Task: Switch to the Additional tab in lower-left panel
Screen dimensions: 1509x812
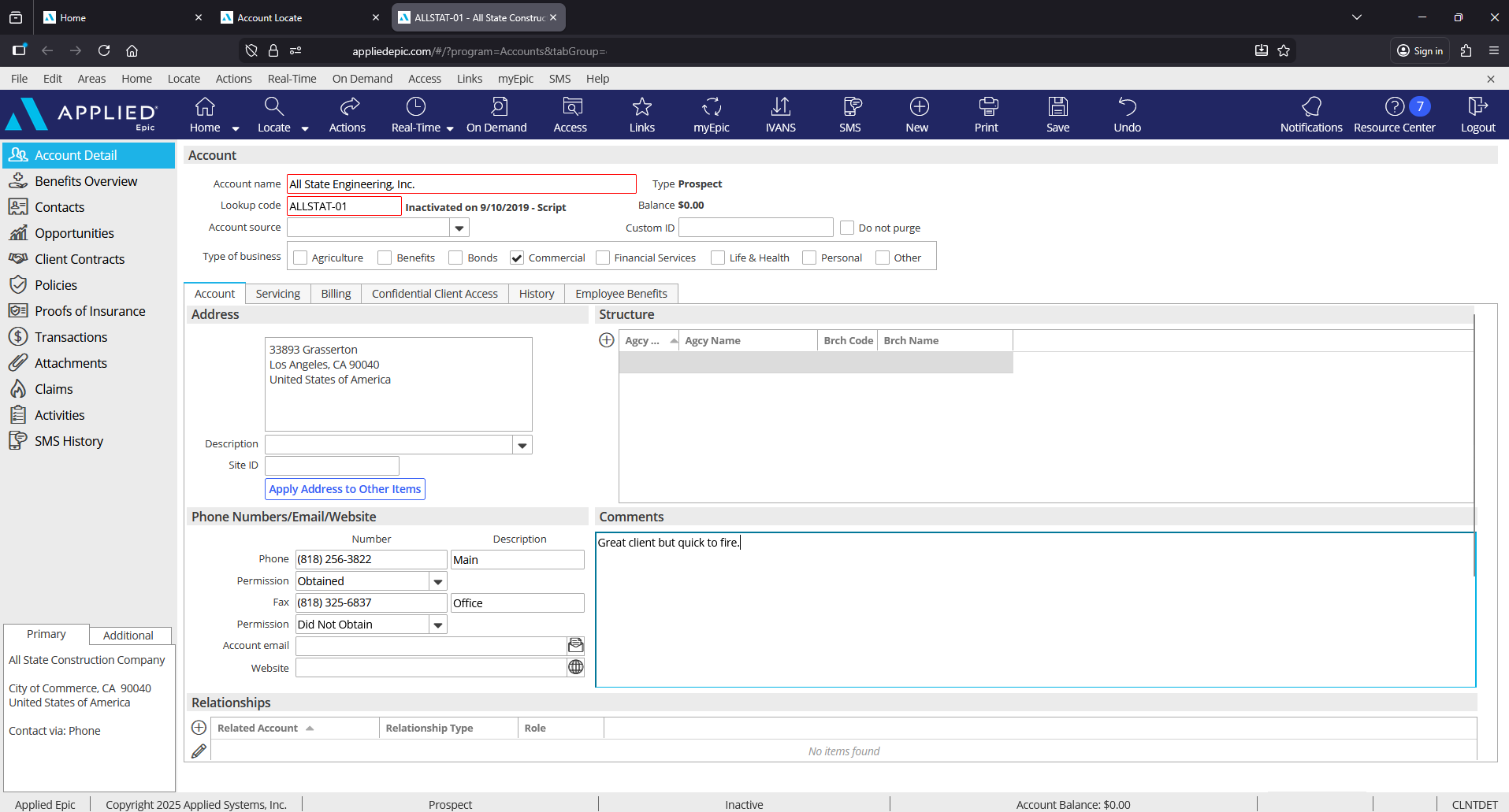Action: [x=128, y=636]
